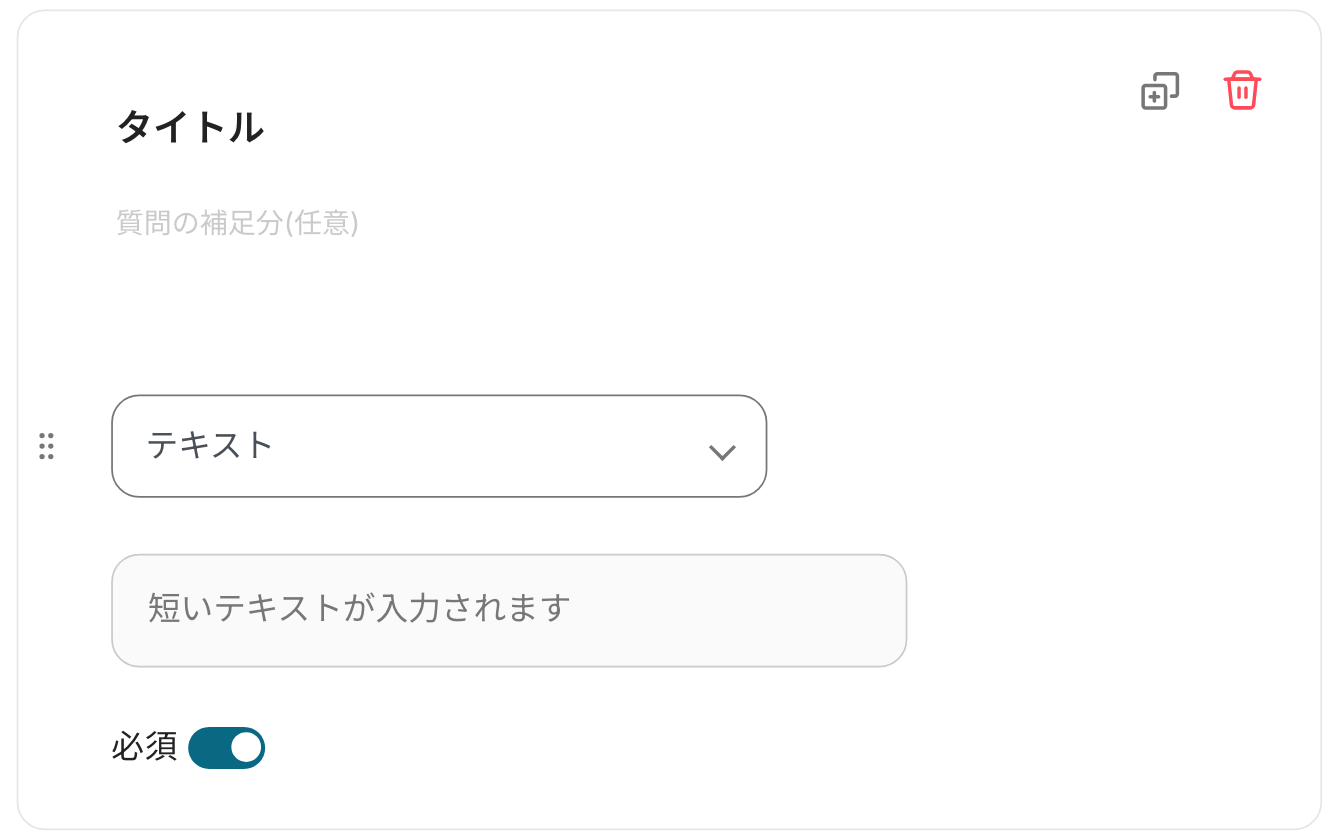
Task: Remove this card via the trash can
Action: click(1242, 91)
